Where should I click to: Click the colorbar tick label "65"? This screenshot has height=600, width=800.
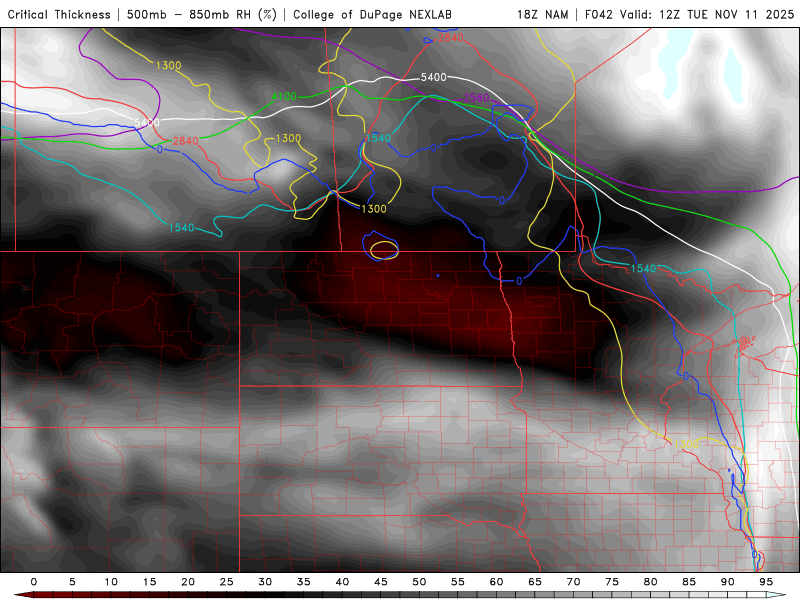535,582
